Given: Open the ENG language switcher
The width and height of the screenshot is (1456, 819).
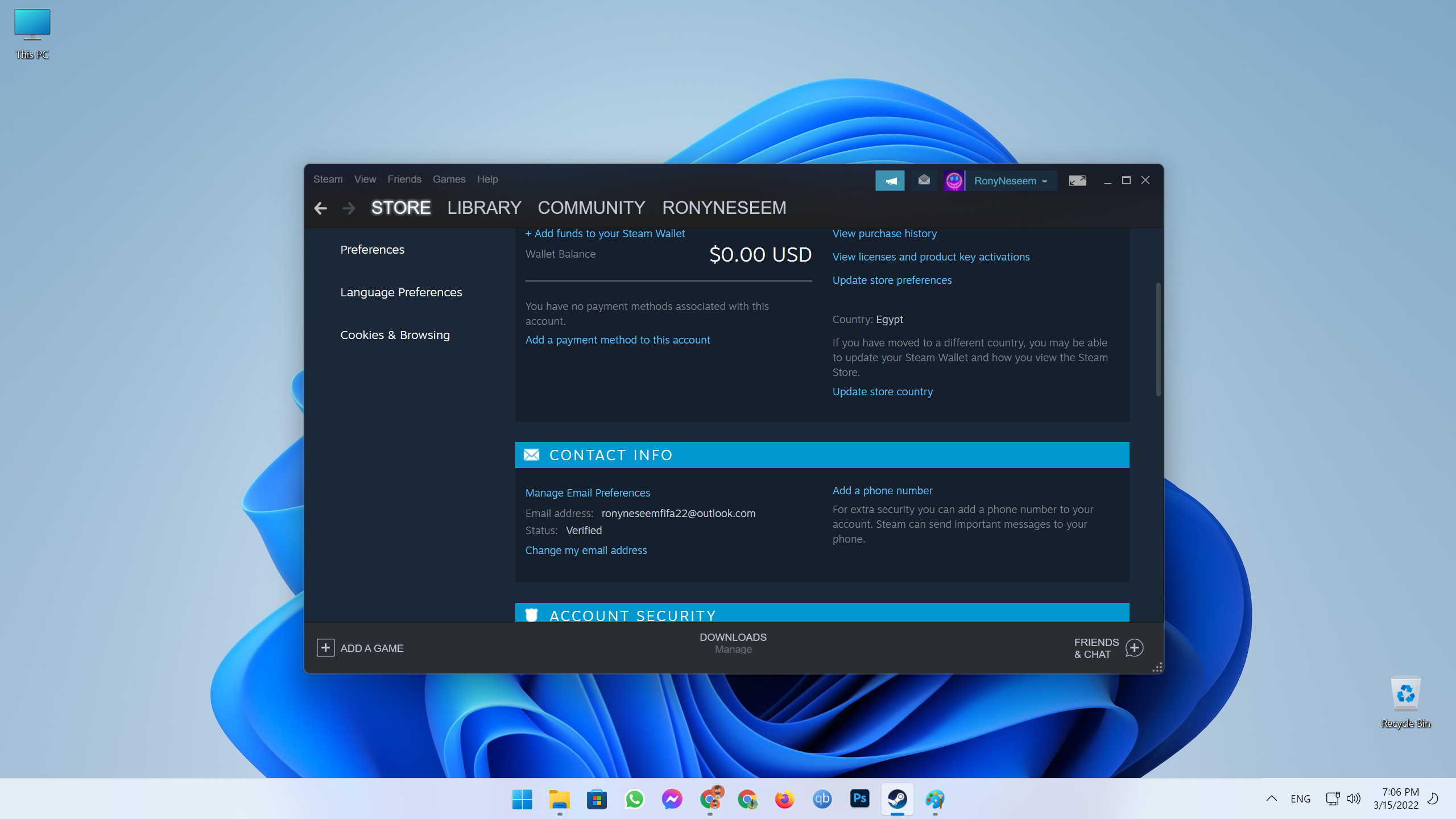Looking at the screenshot, I should click(1300, 799).
